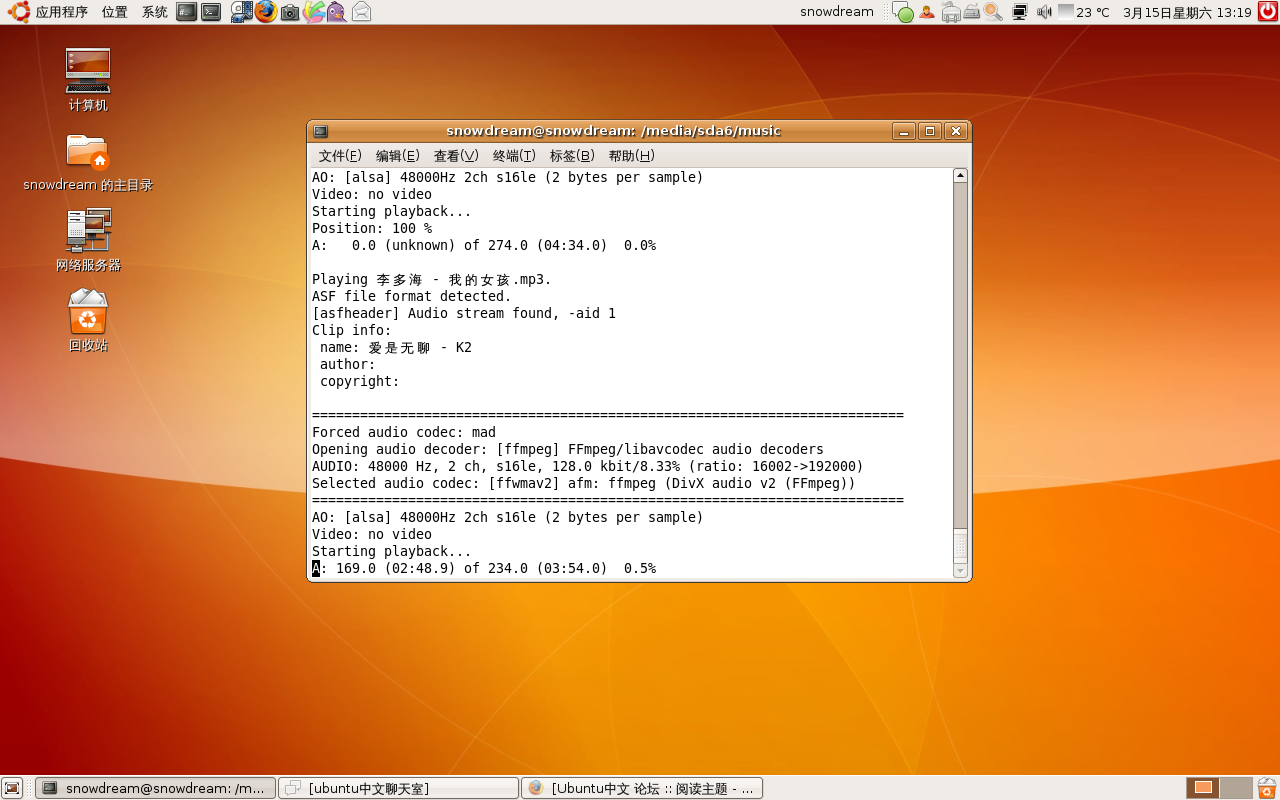Screen dimensions: 1280x800
Task: Click the 'Clip info:' line
Action: 352,330
